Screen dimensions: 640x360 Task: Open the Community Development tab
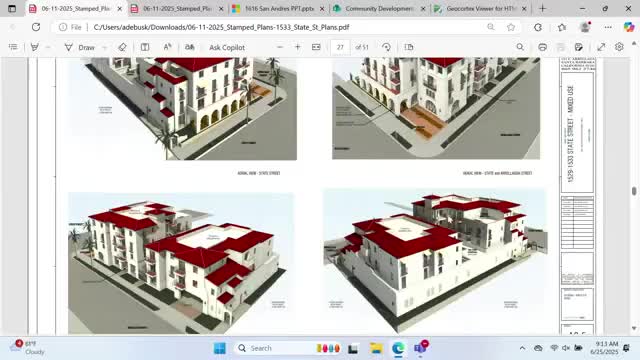pyautogui.click(x=380, y=8)
